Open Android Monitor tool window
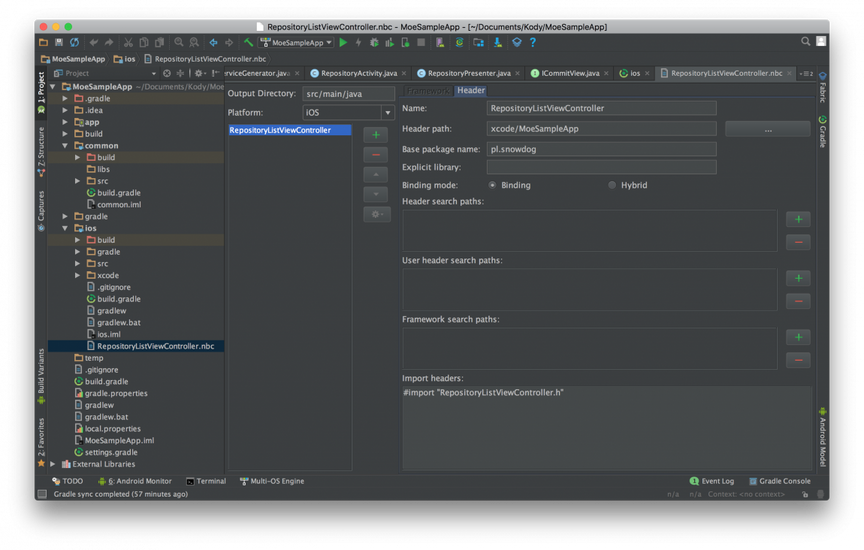The height and width of the screenshot is (550, 864). click(x=135, y=481)
